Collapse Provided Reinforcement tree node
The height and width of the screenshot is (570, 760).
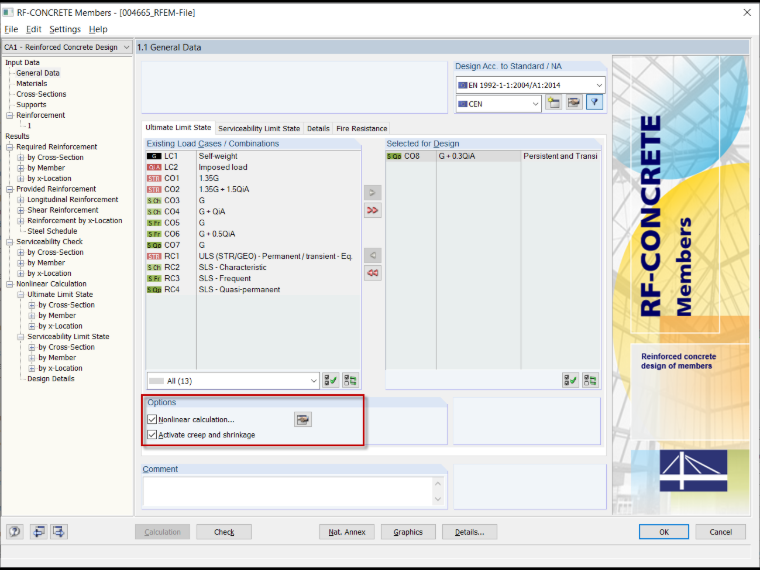[10, 189]
